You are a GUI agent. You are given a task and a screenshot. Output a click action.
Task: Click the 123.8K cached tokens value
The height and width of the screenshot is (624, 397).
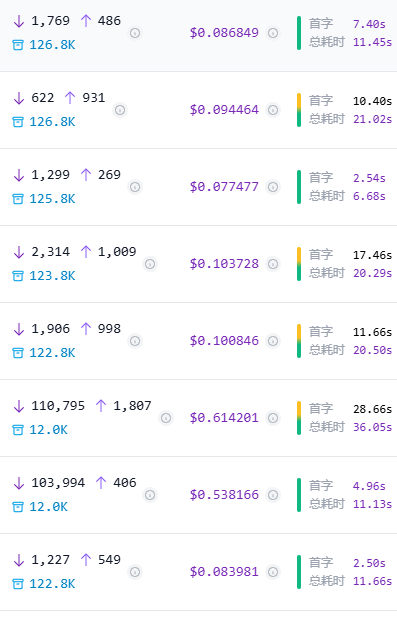(x=52, y=276)
